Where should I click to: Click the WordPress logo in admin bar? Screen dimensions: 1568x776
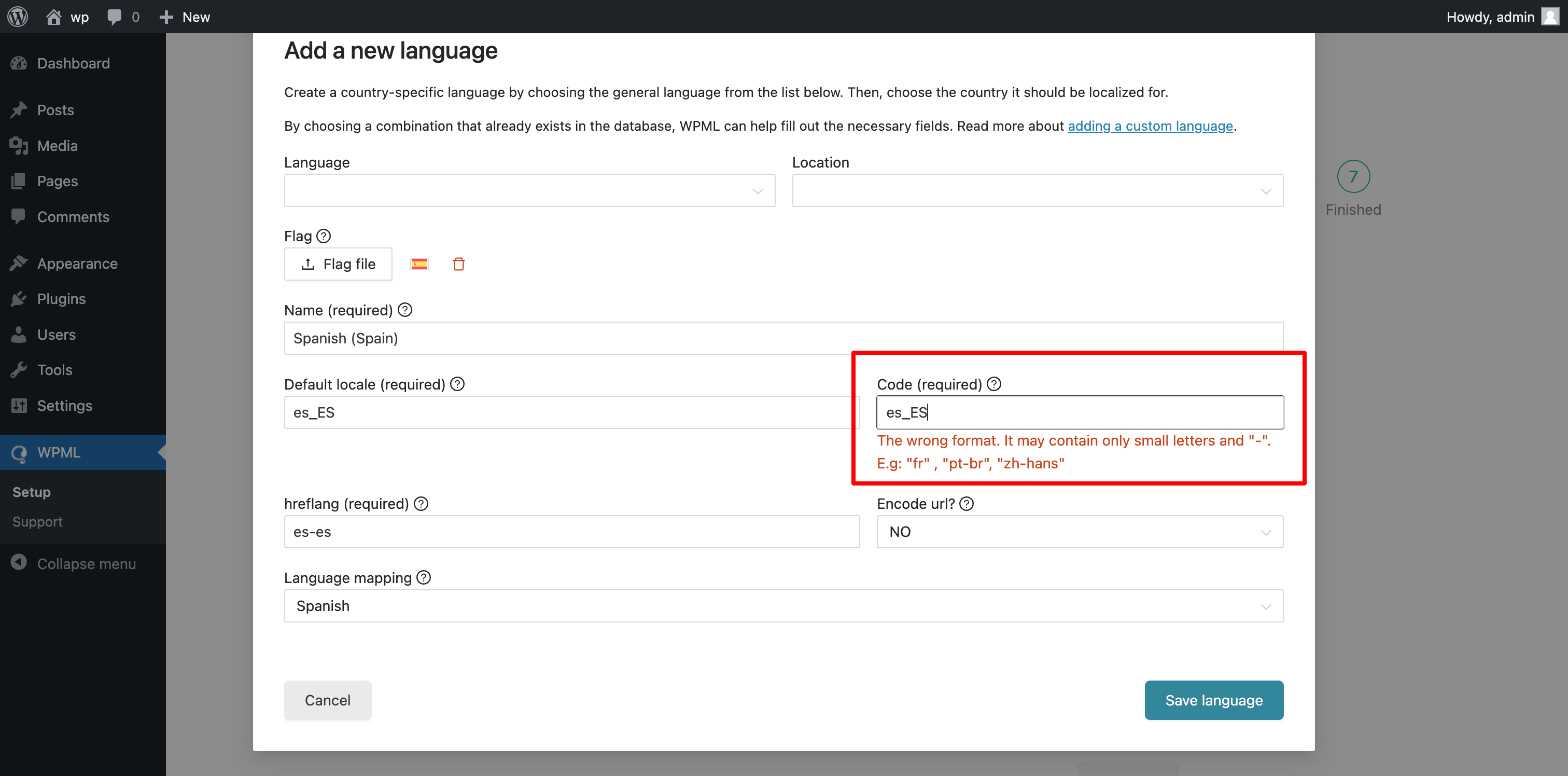pyautogui.click(x=18, y=17)
